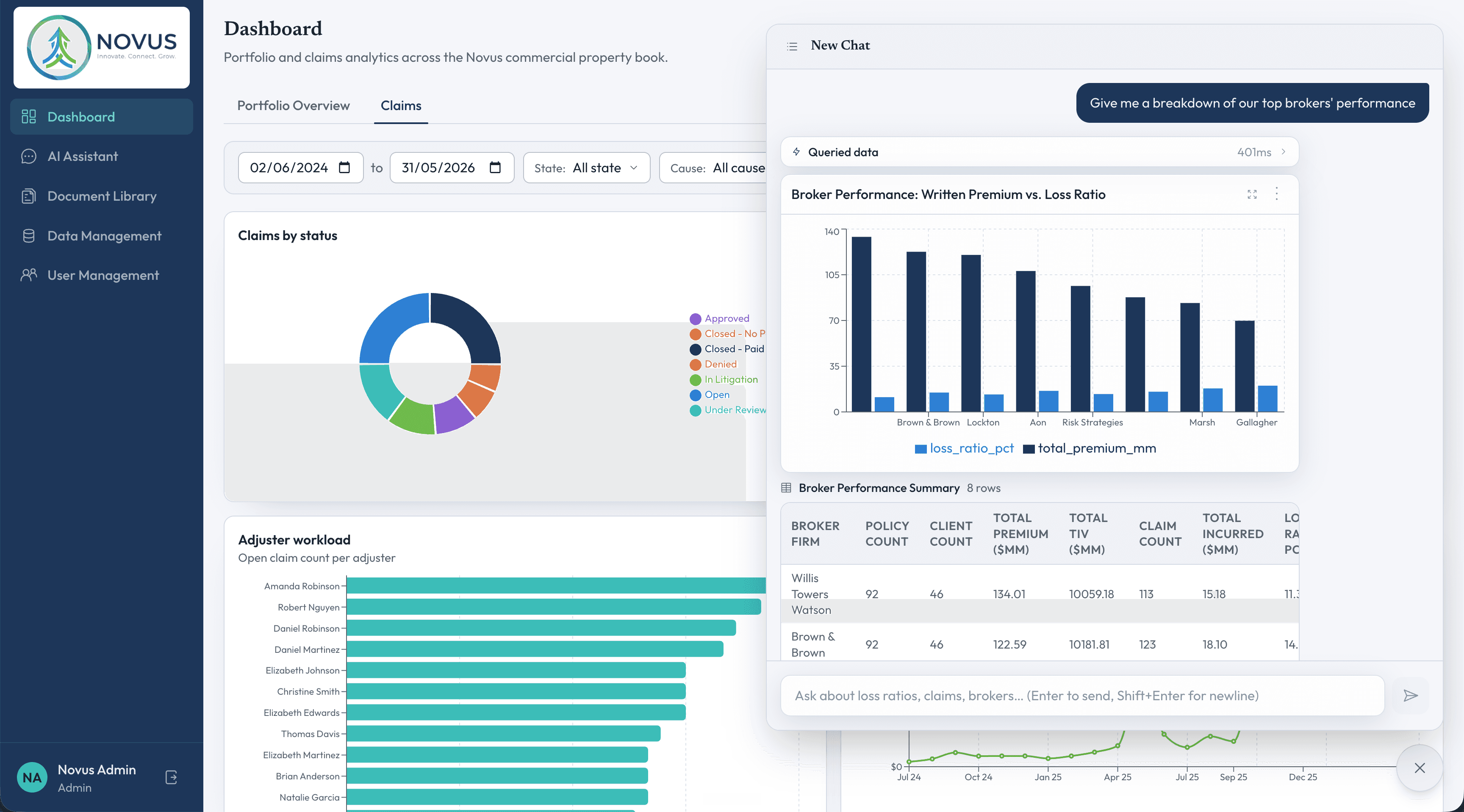
Task: Expand Broker Performance chart to fullscreen
Action: [1251, 194]
